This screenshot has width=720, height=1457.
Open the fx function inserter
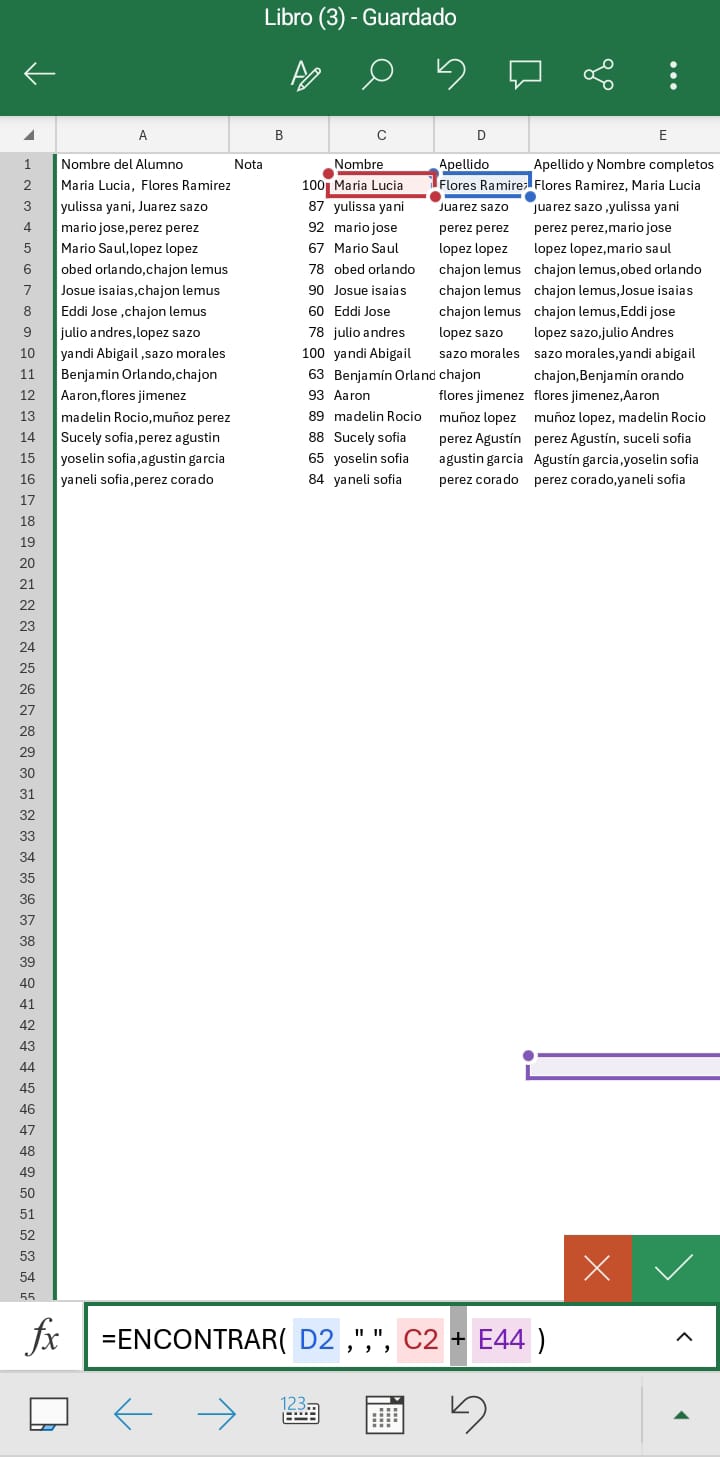point(41,1338)
